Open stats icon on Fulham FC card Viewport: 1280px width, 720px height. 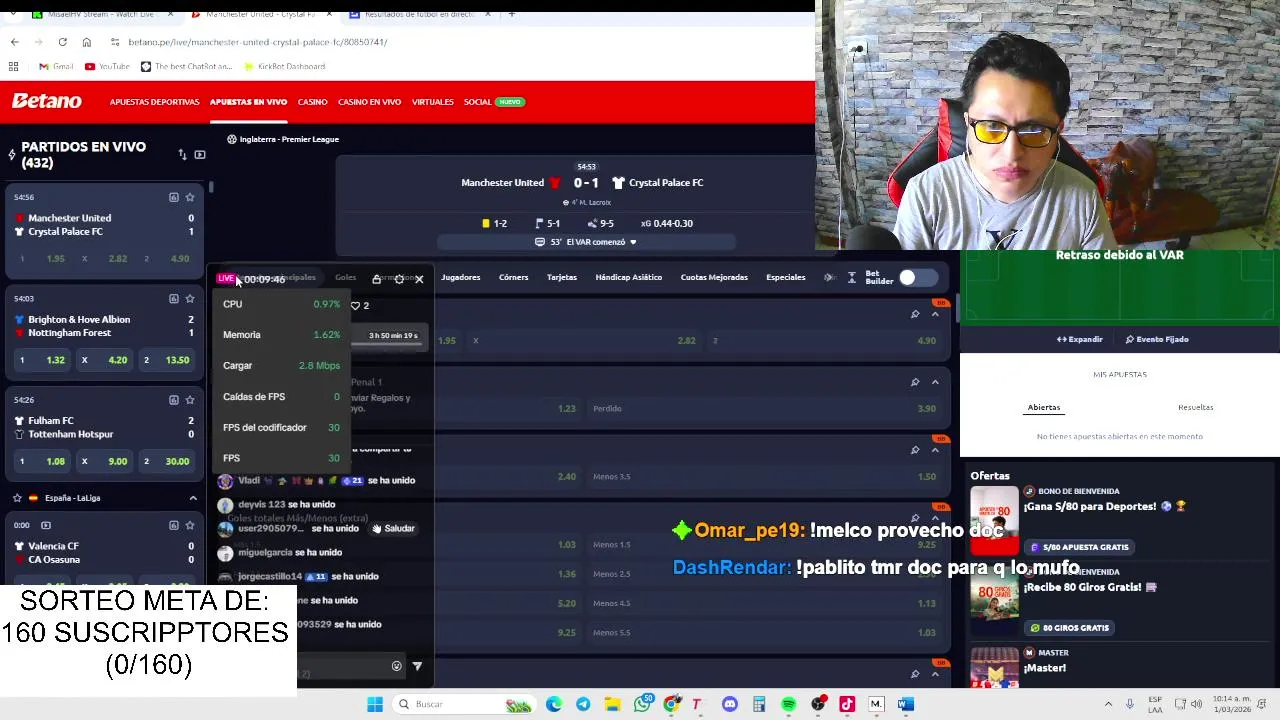pos(174,399)
